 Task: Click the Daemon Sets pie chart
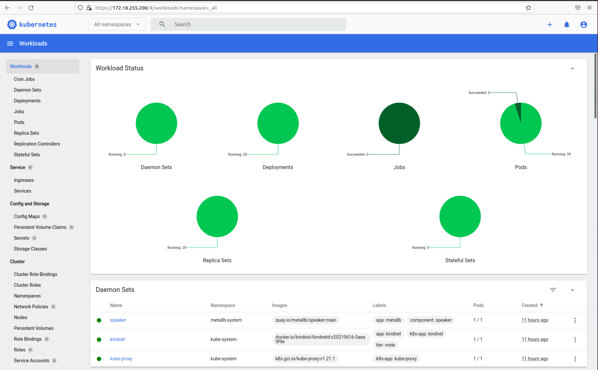pos(156,123)
